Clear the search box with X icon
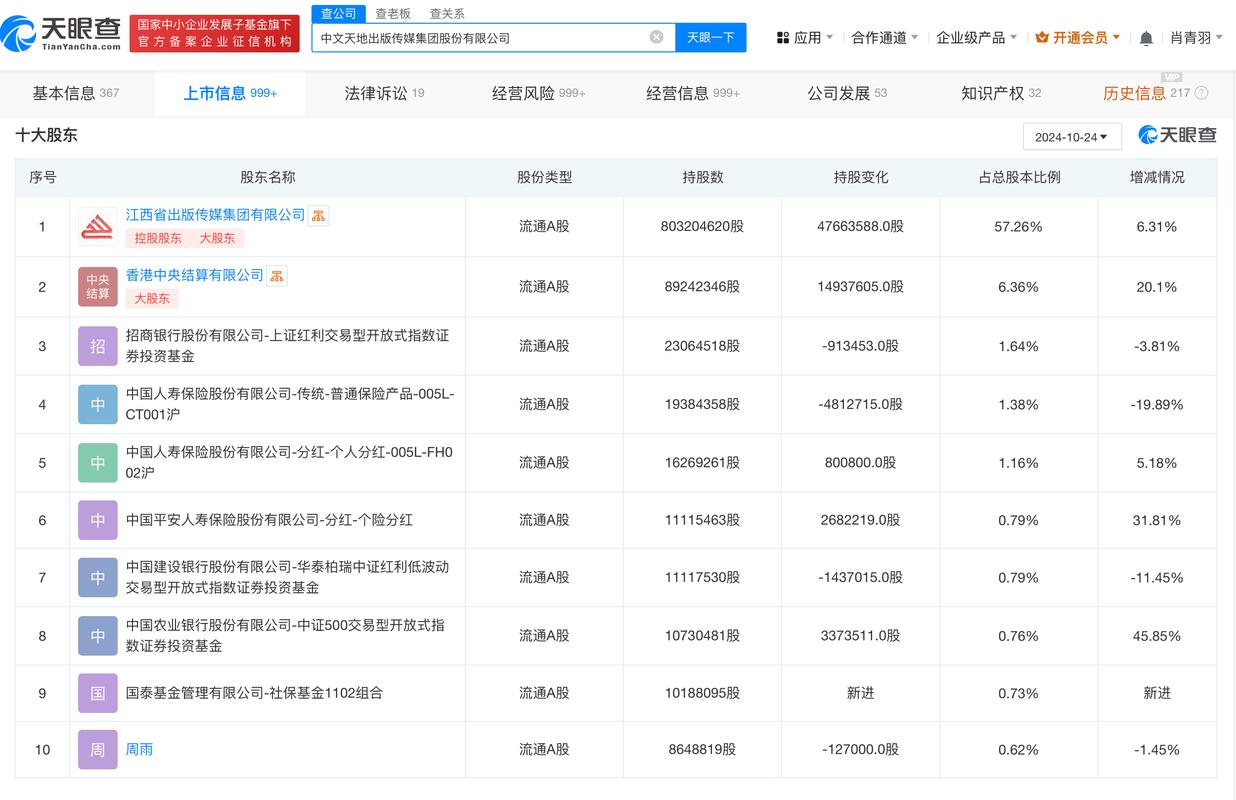 coord(656,37)
